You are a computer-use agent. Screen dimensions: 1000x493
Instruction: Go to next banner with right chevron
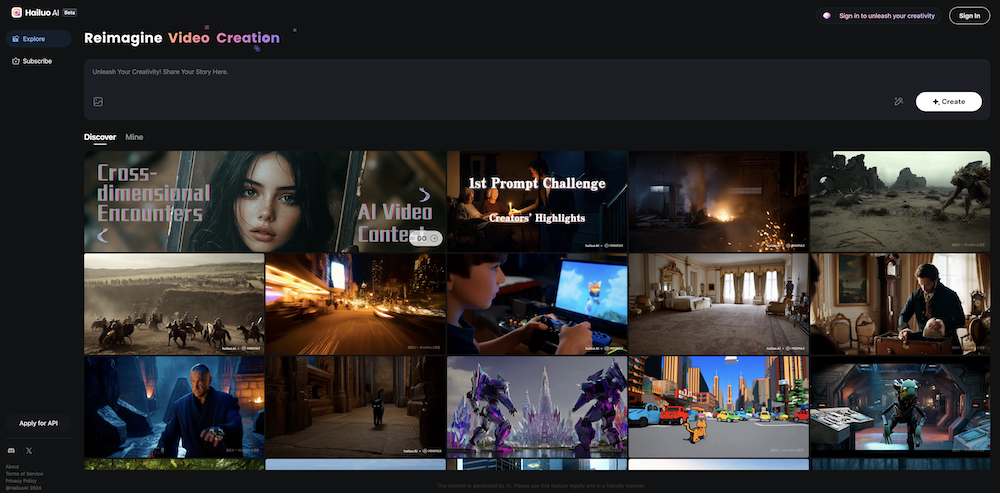coord(424,195)
